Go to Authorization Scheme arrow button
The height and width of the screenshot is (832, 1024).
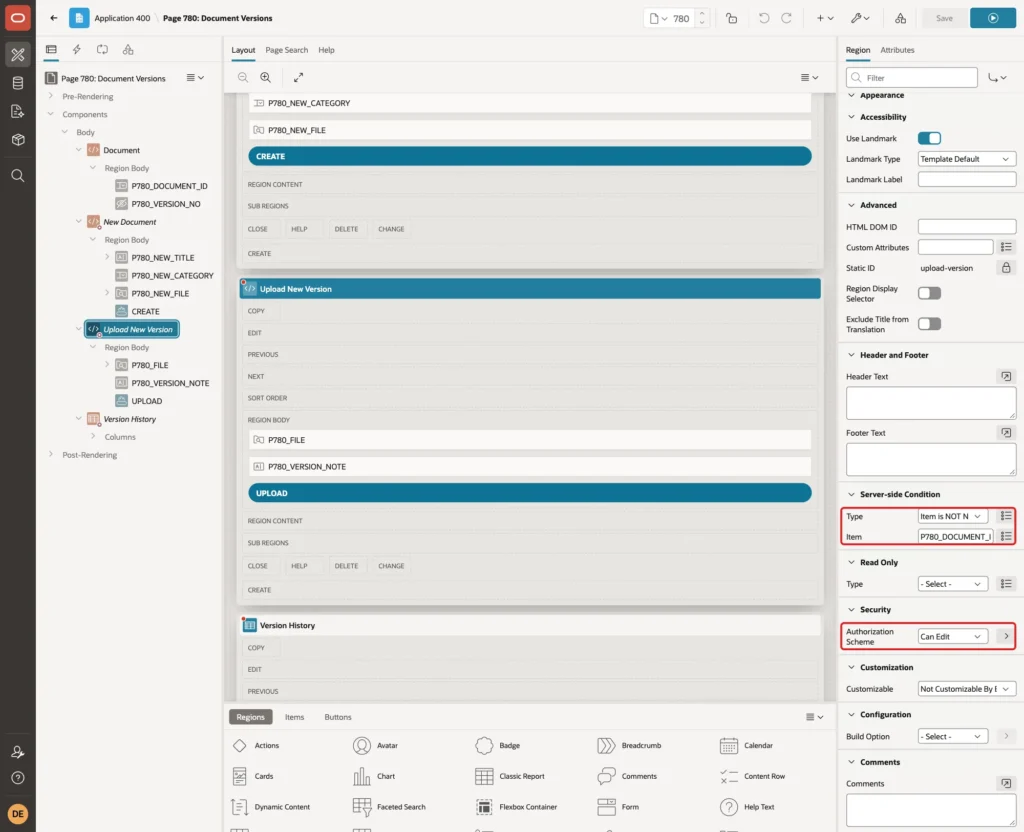[x=1006, y=636]
